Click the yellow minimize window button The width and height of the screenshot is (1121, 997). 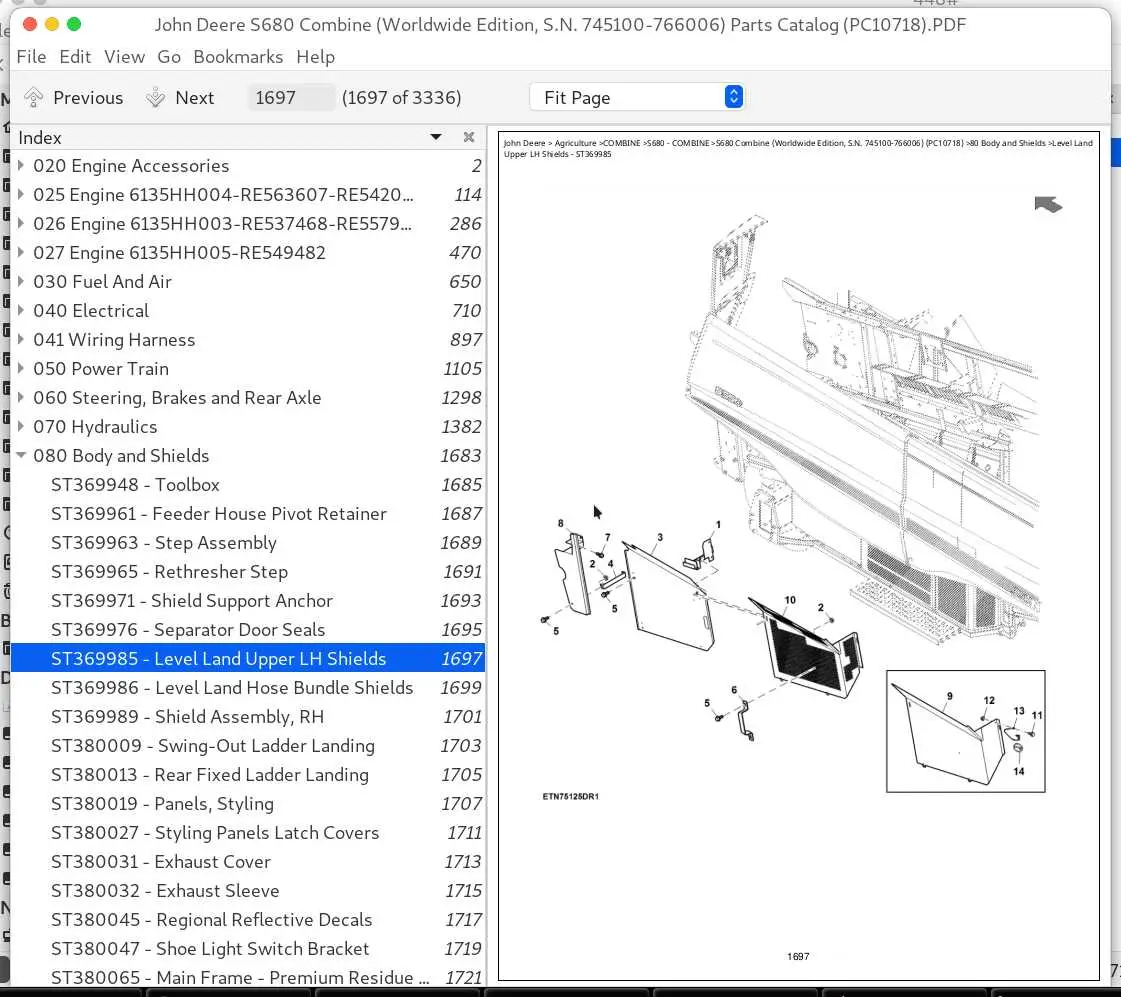pos(51,24)
